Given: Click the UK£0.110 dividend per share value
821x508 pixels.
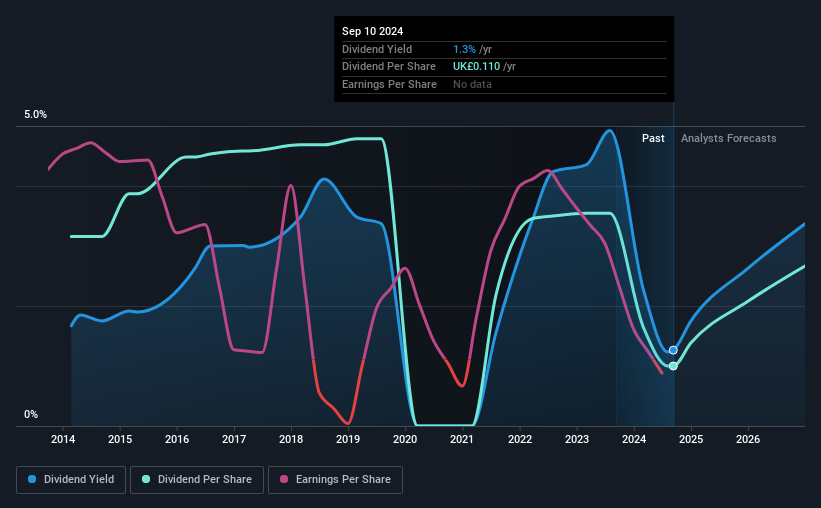Looking at the screenshot, I should (x=476, y=67).
